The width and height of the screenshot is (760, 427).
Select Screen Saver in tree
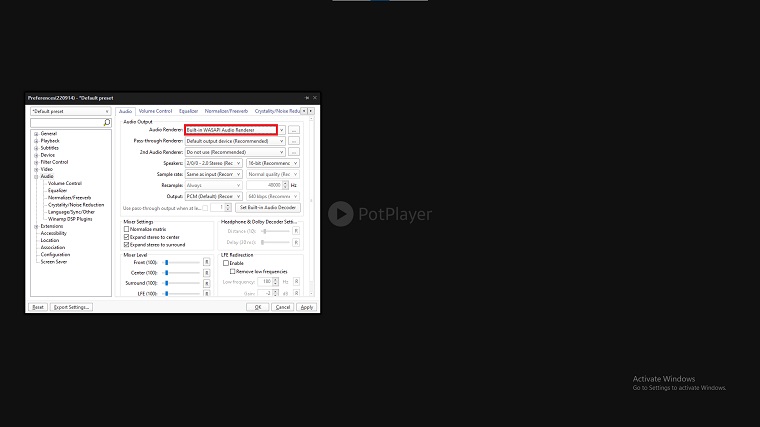[x=54, y=262]
